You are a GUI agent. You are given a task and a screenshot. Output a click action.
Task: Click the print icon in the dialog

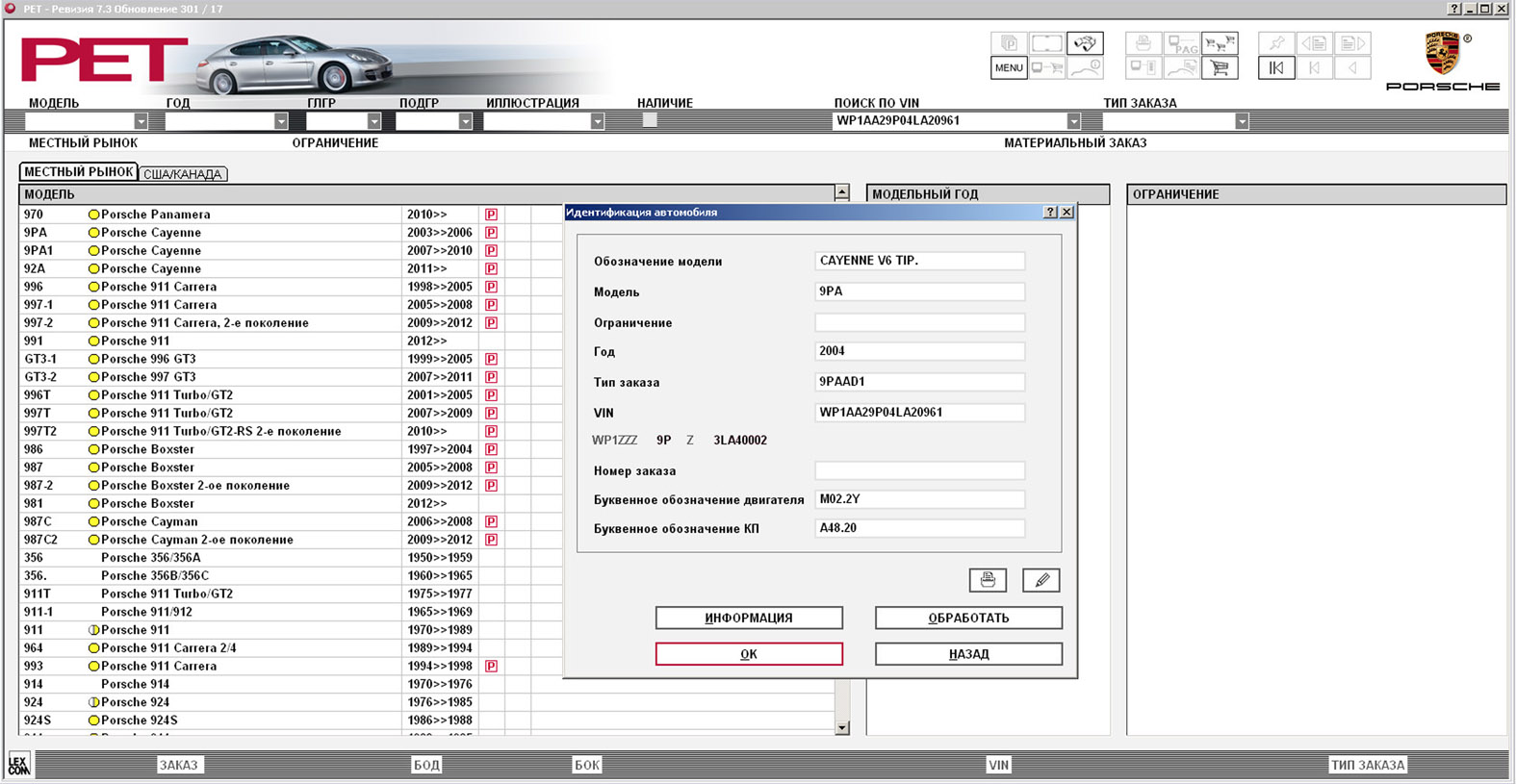pyautogui.click(x=988, y=580)
